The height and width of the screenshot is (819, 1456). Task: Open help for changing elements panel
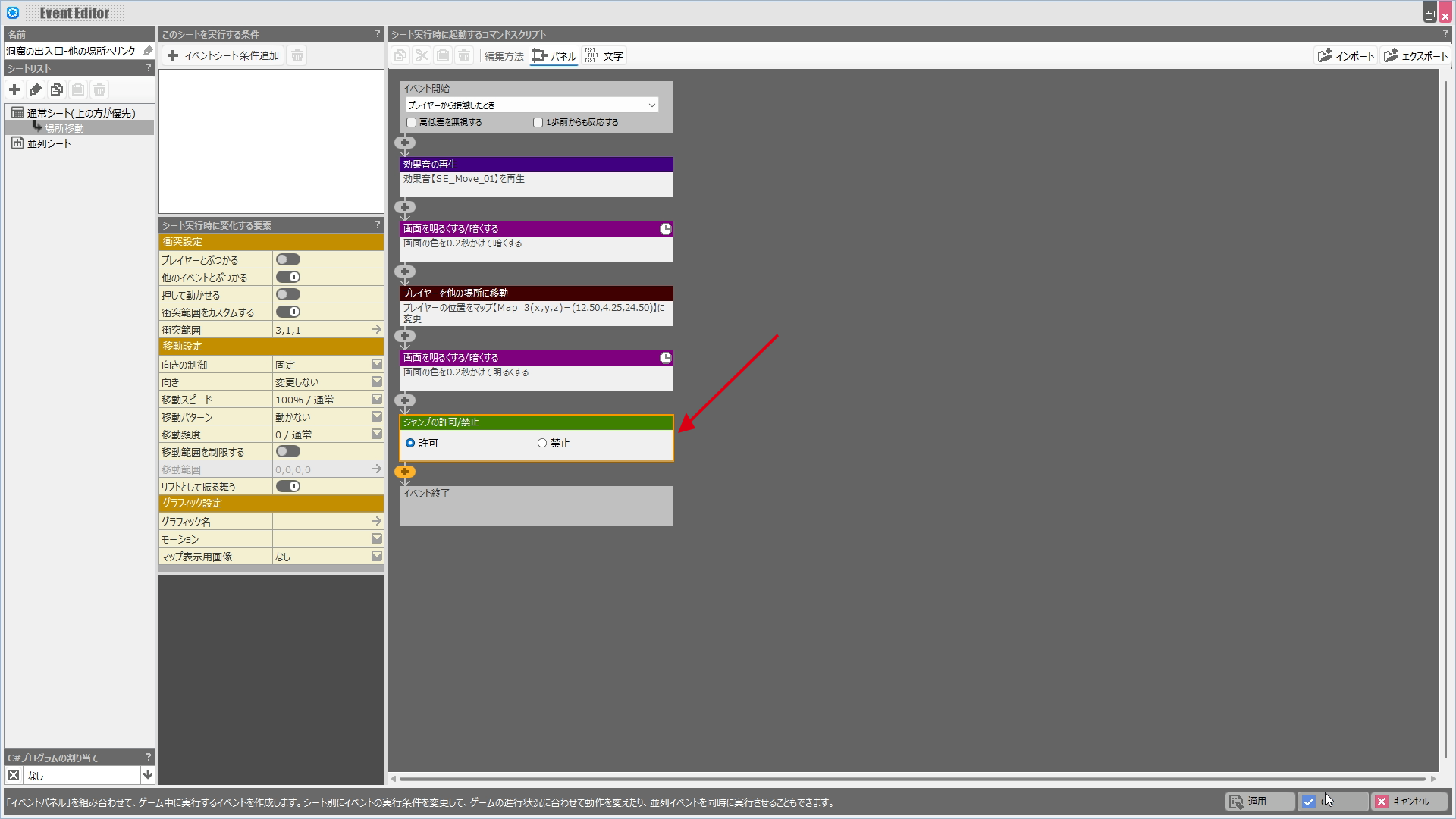coord(377,225)
